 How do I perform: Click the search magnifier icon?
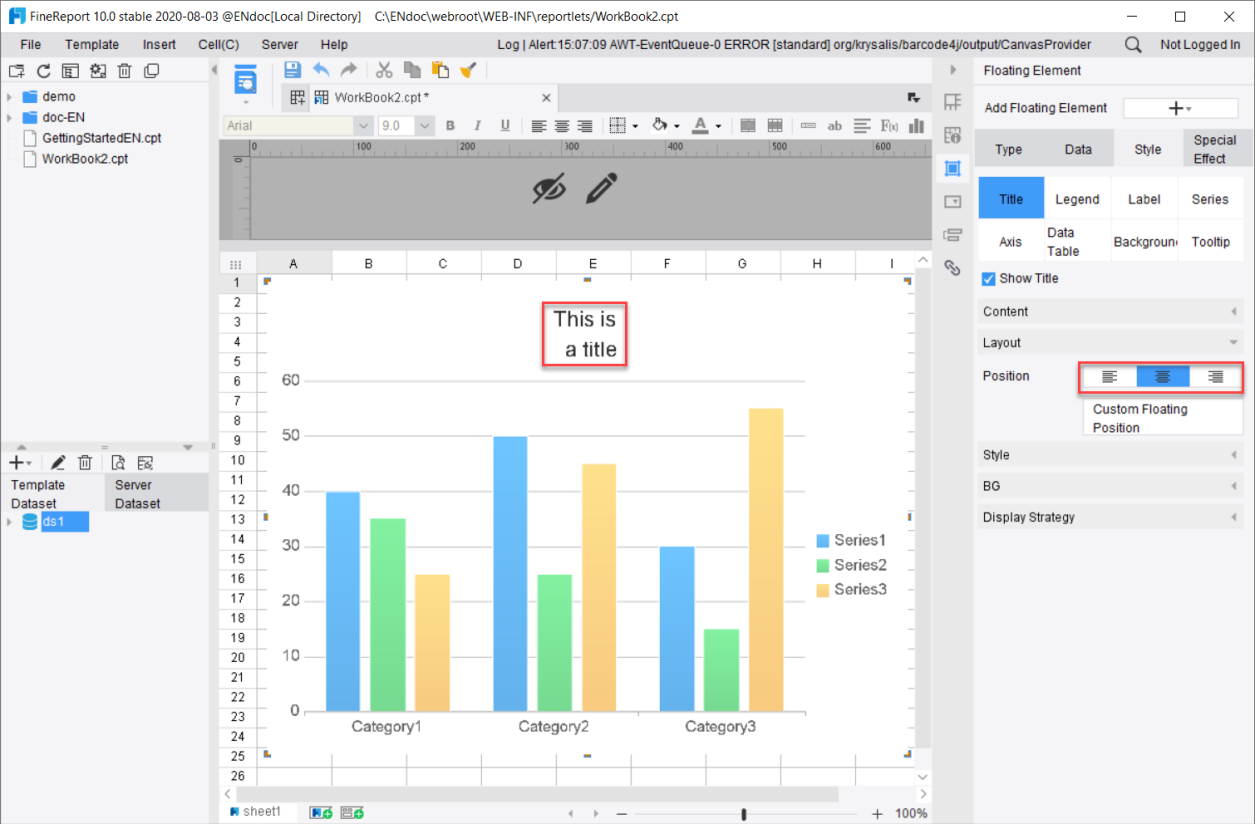coord(1133,45)
